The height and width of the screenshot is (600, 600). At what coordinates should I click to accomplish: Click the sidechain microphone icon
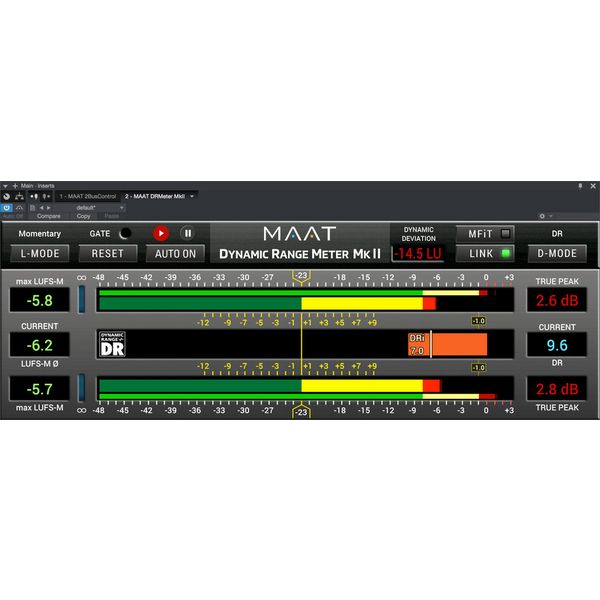click(x=46, y=196)
